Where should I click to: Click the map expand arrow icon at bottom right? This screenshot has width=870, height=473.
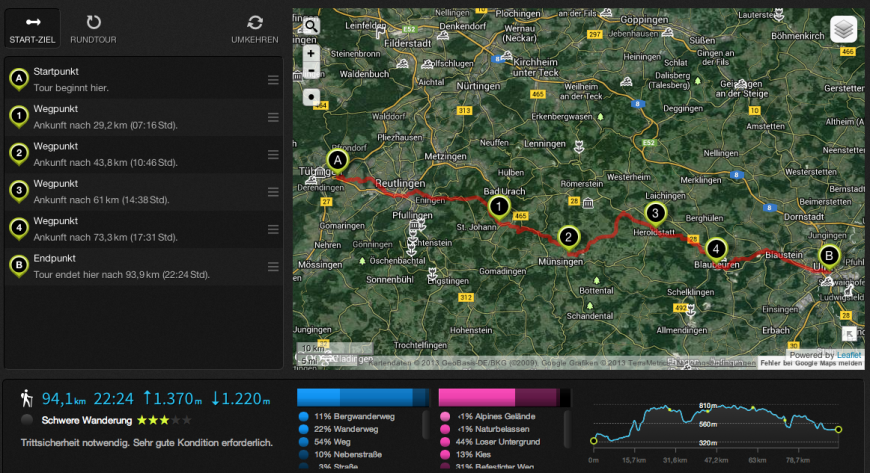point(849,333)
